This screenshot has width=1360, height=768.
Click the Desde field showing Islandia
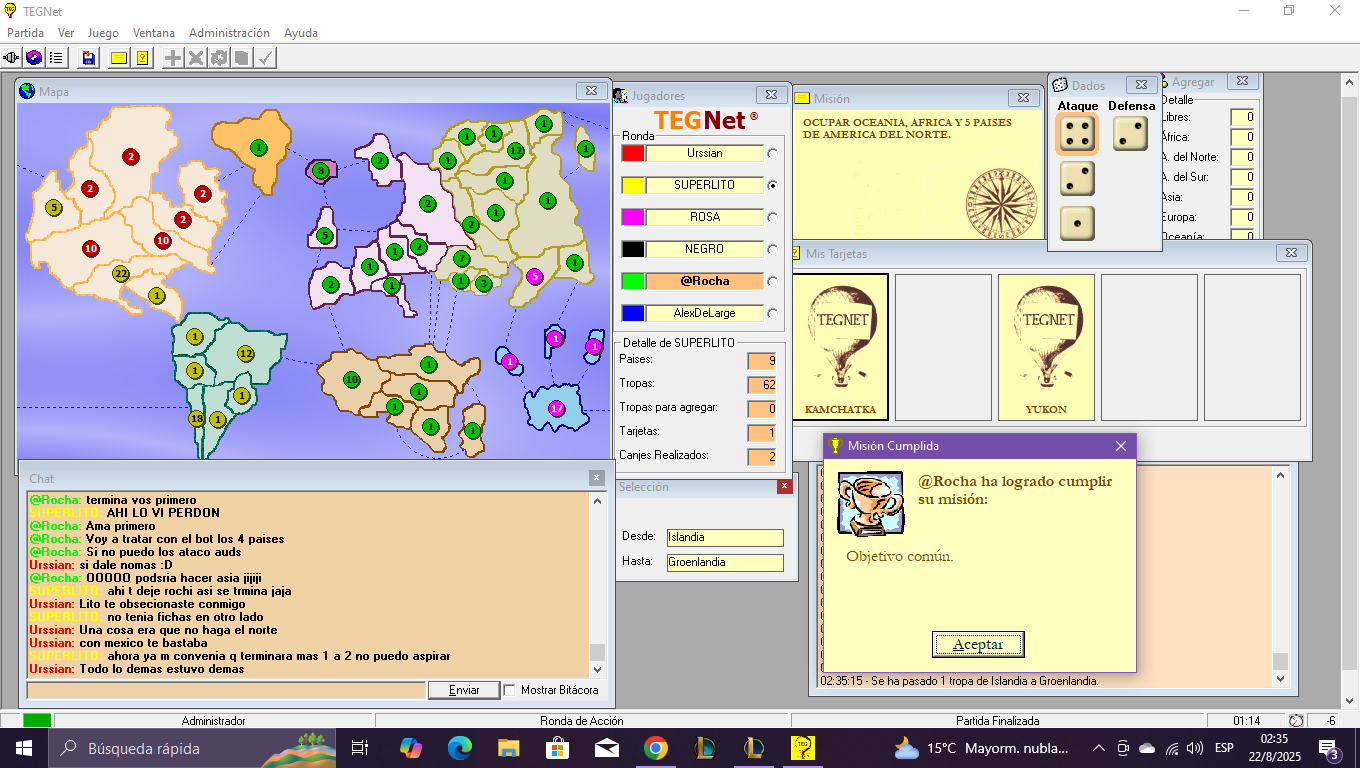click(x=725, y=537)
